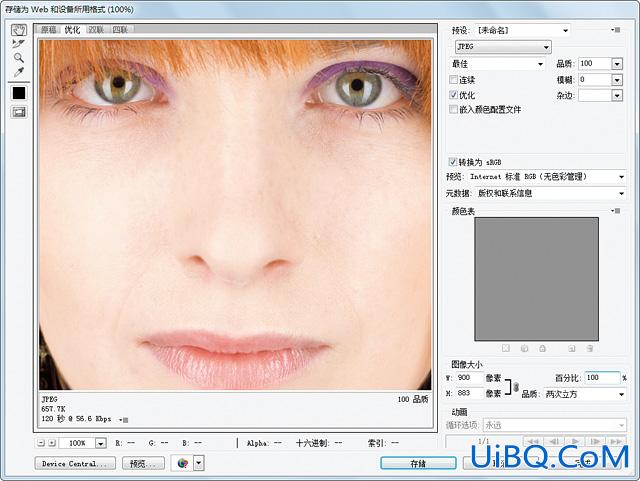Viewport: 640px width, 481px height.
Task: Switch to the 优化 (Optimized) tab
Action: pos(73,29)
